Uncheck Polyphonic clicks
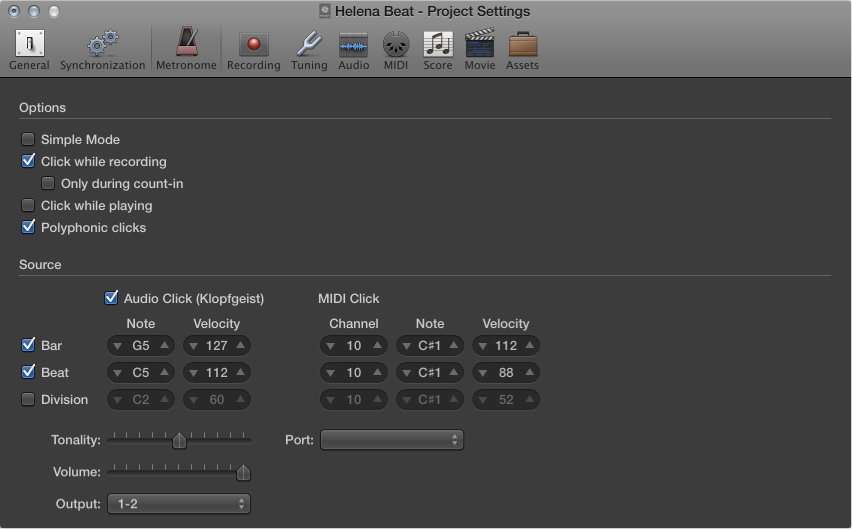The height and width of the screenshot is (530, 852). [x=28, y=227]
